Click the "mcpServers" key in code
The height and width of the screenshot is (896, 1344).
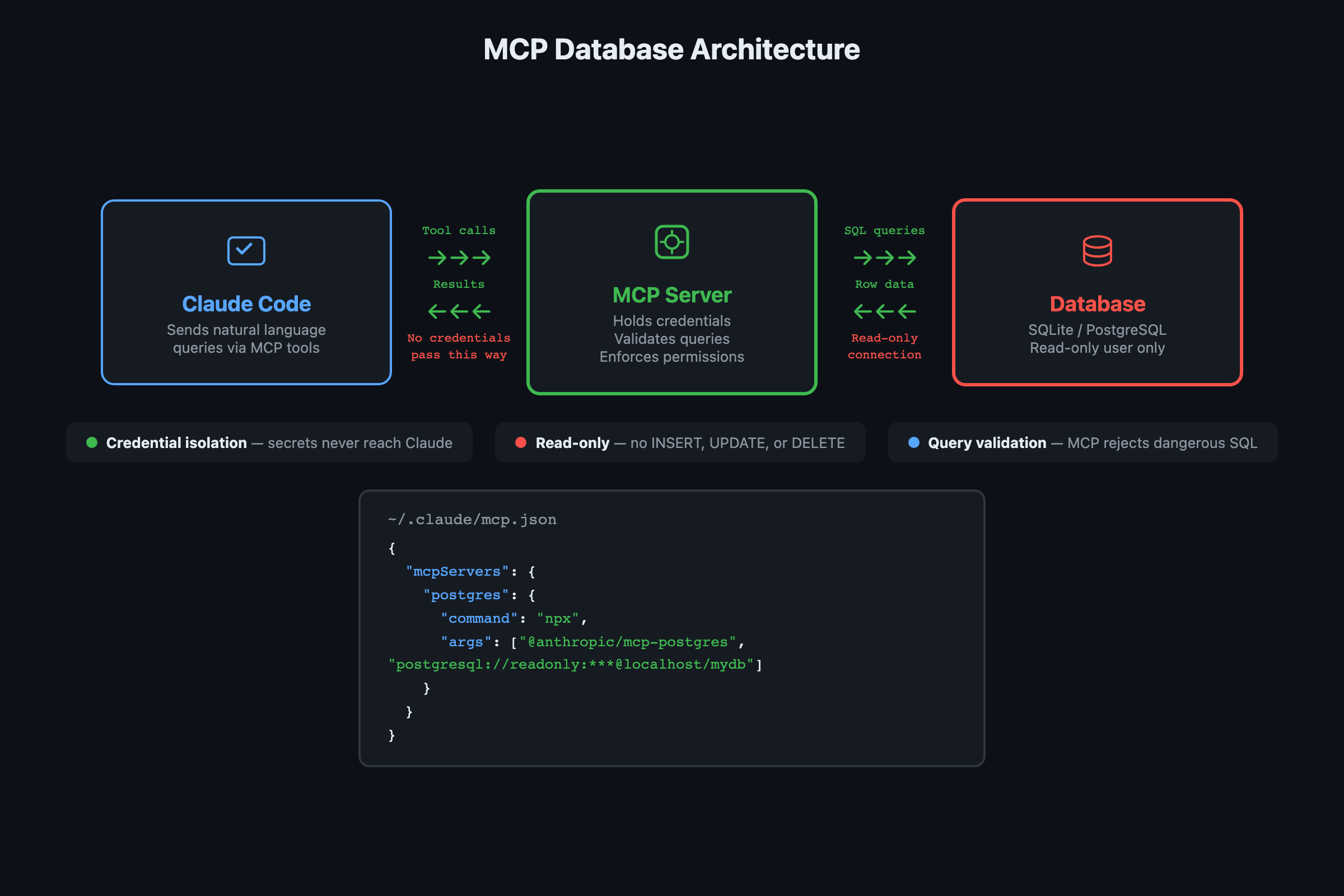[457, 571]
